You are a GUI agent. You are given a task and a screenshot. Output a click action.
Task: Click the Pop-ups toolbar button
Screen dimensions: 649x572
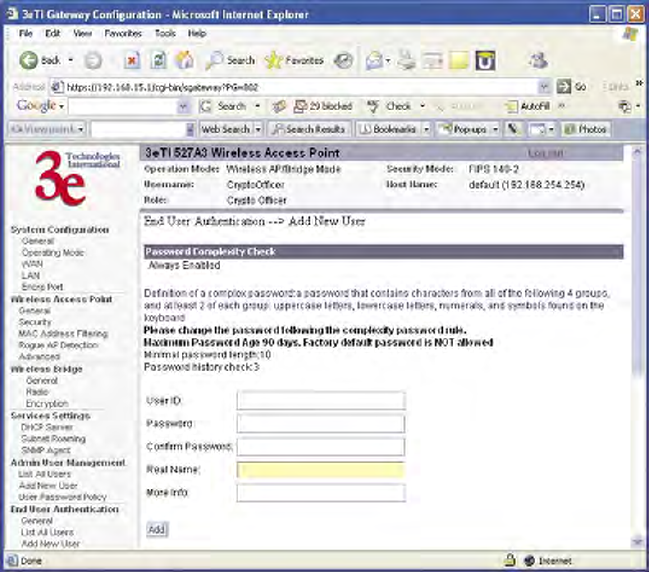click(x=464, y=130)
